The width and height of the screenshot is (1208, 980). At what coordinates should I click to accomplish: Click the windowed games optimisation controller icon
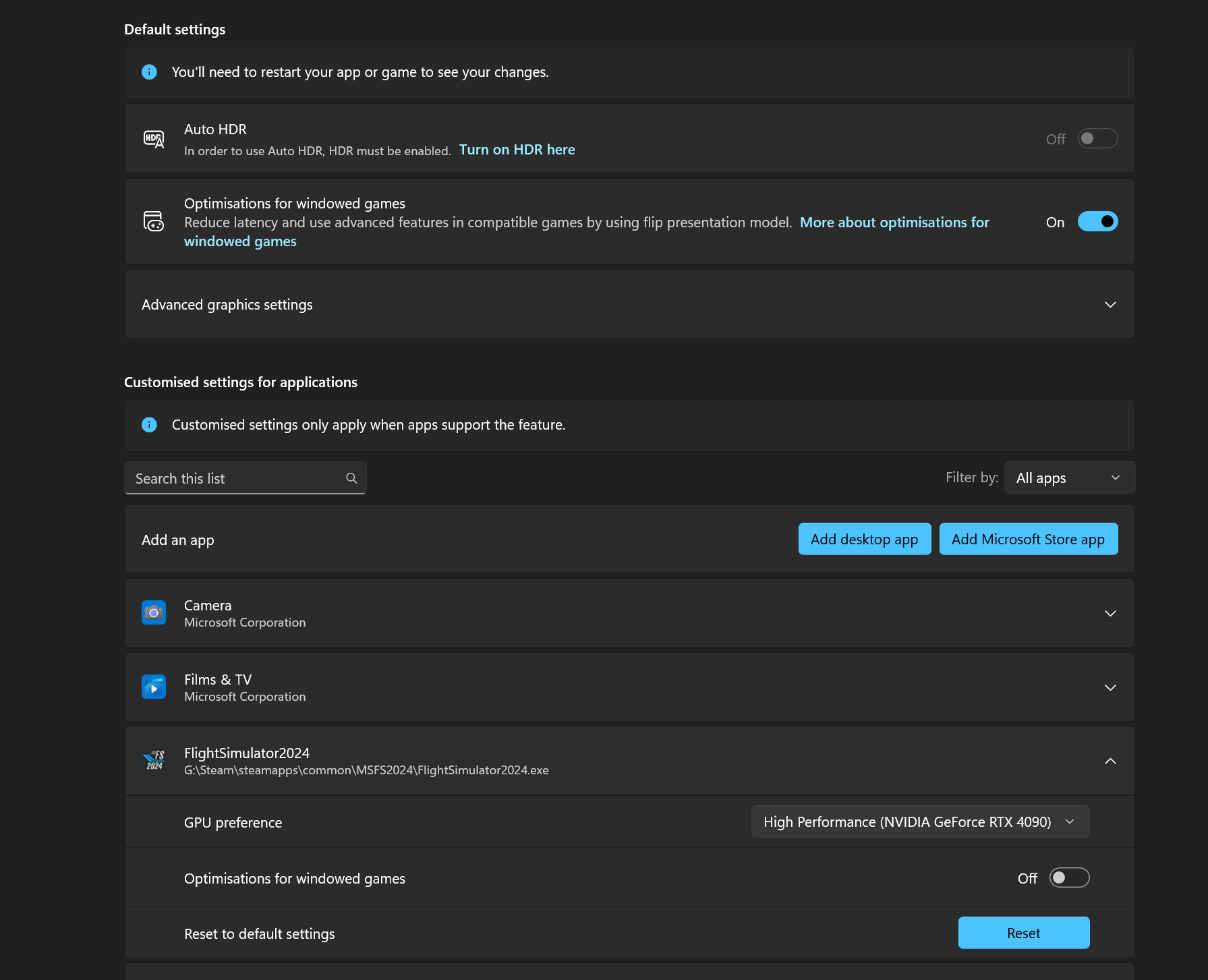154,221
